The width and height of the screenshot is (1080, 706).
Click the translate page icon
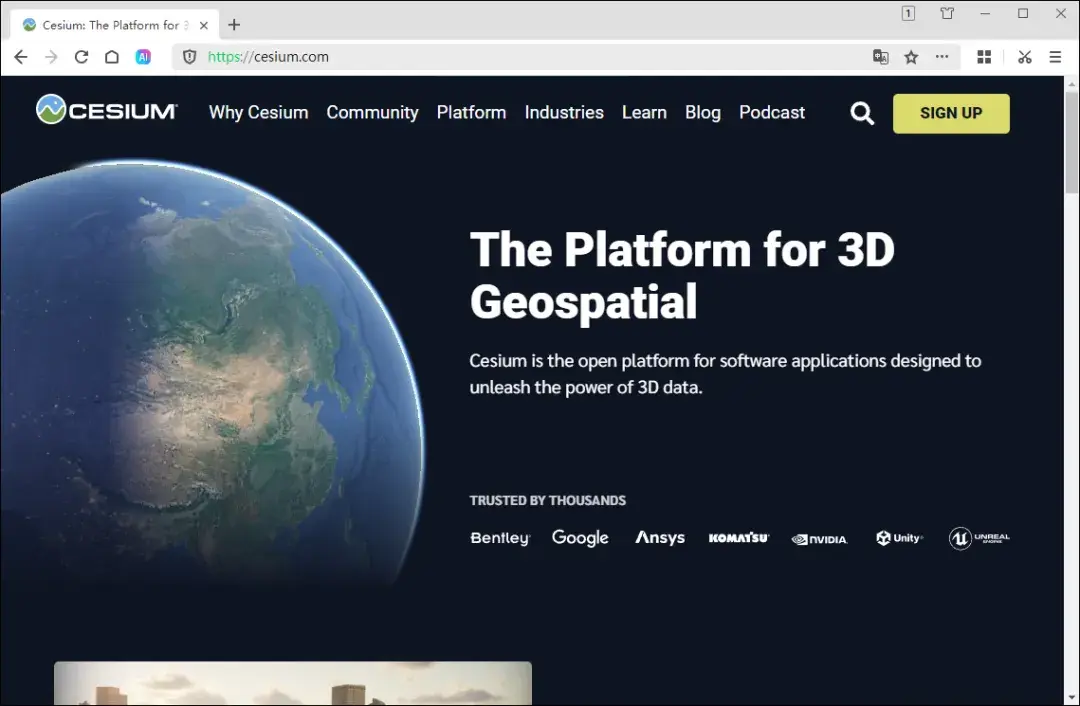click(880, 57)
